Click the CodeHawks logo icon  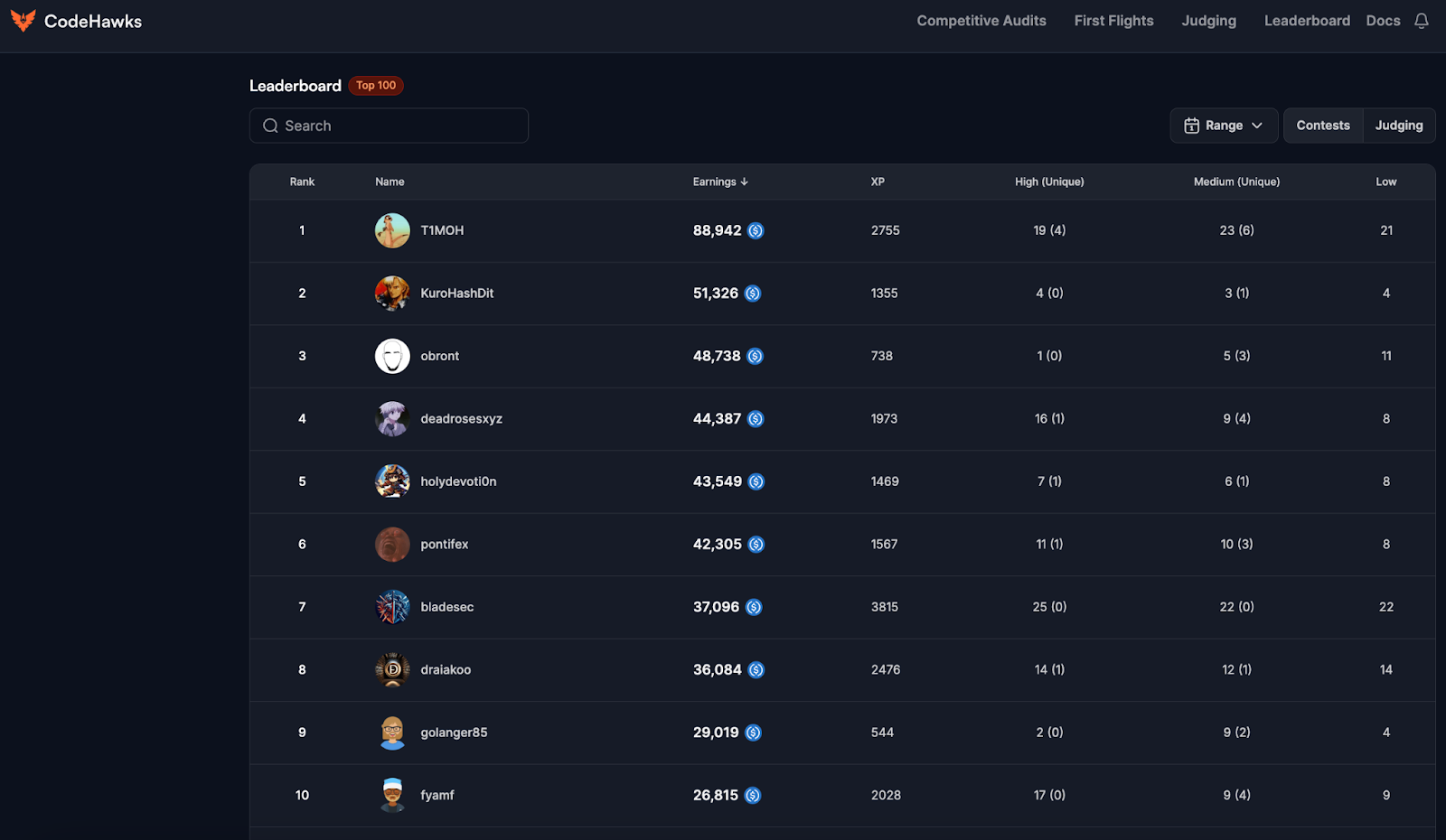point(23,21)
